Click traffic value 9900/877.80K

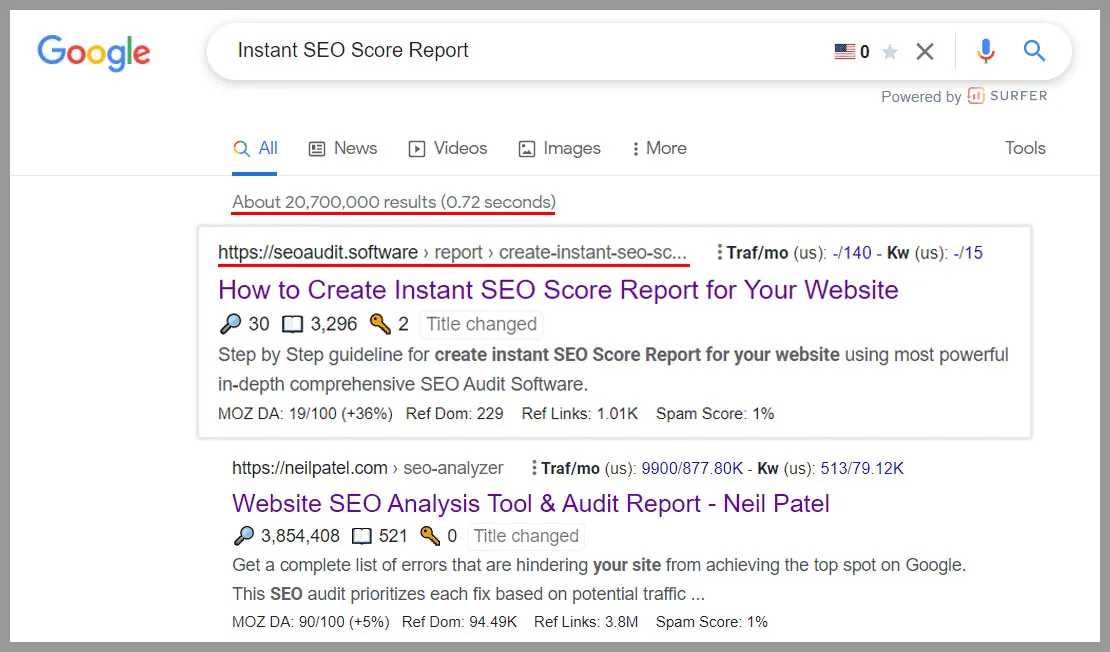point(692,469)
